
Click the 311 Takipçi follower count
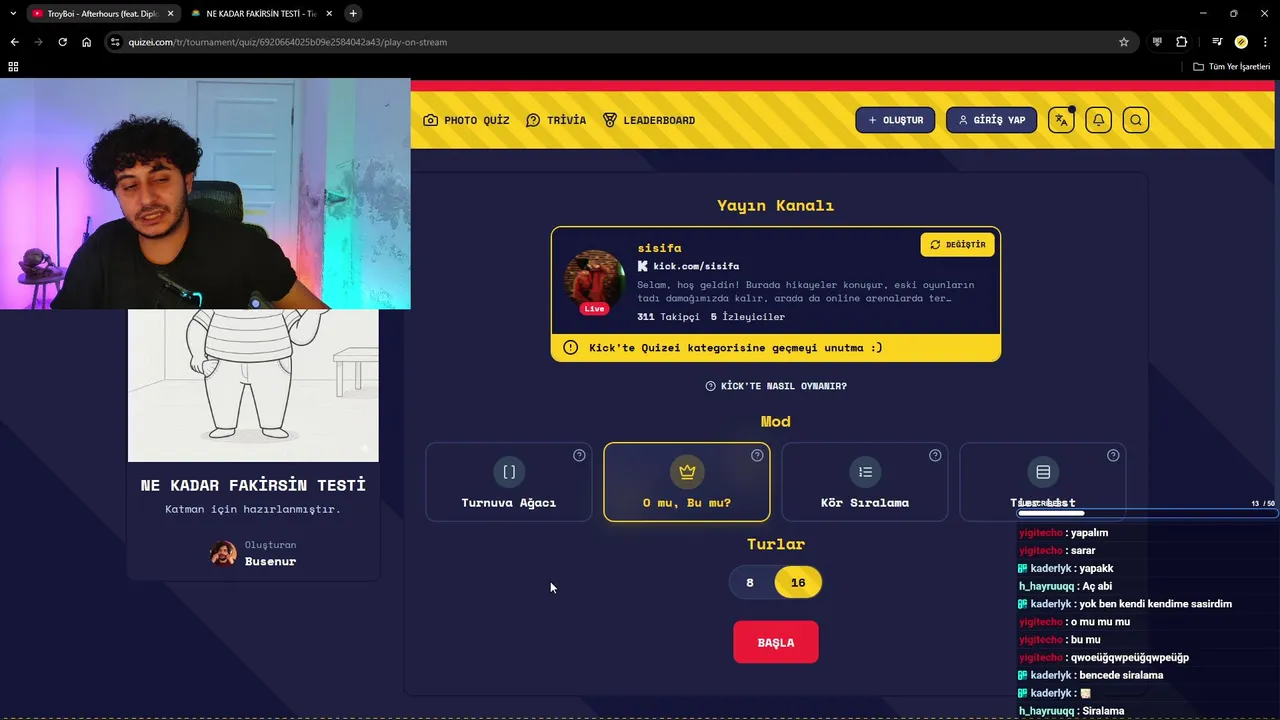point(667,317)
